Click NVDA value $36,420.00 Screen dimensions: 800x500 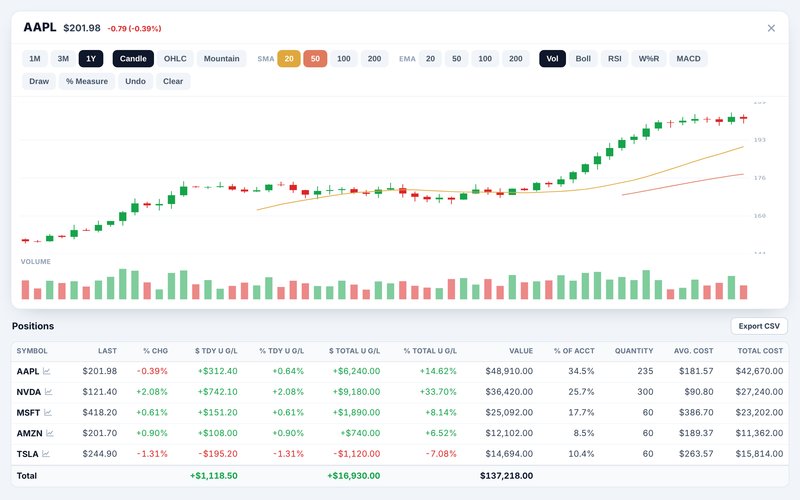click(x=509, y=392)
